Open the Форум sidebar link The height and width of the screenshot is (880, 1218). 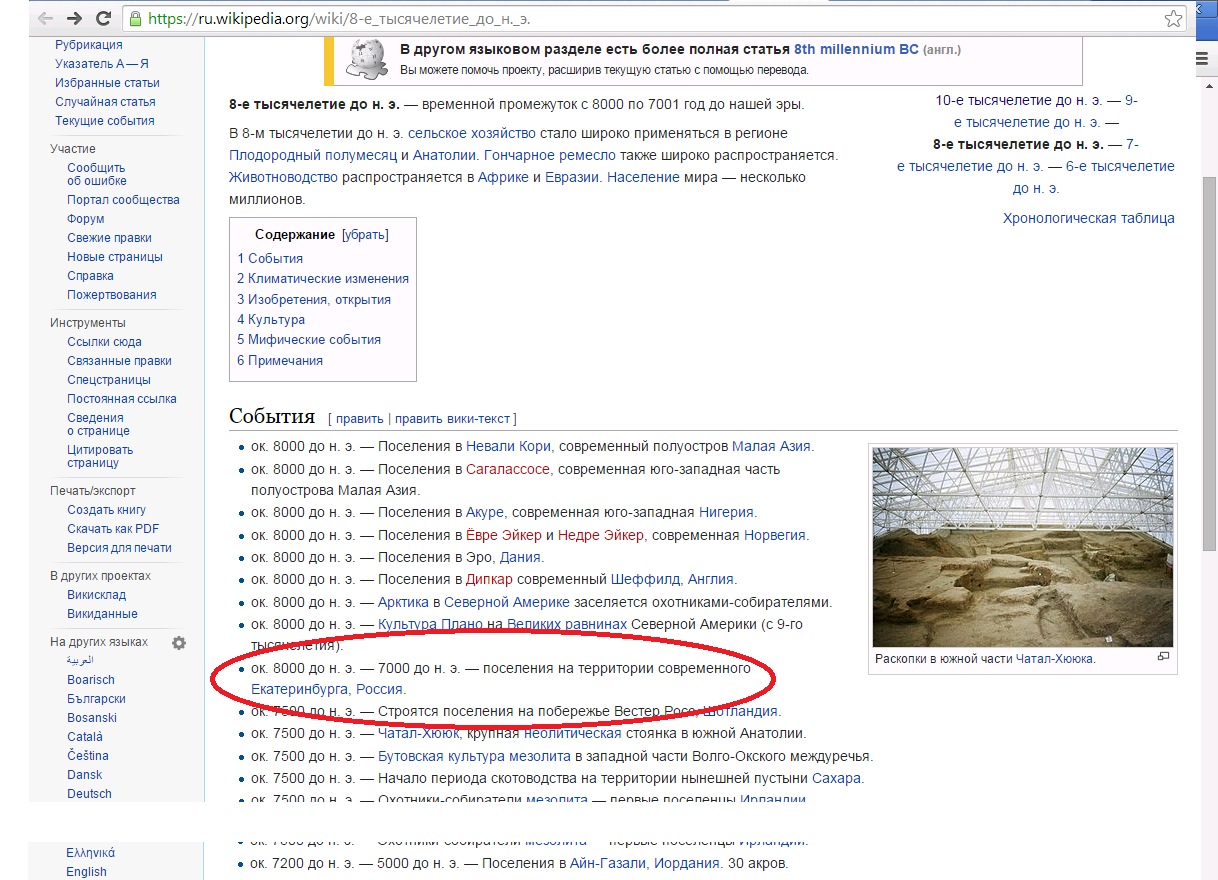[x=86, y=219]
